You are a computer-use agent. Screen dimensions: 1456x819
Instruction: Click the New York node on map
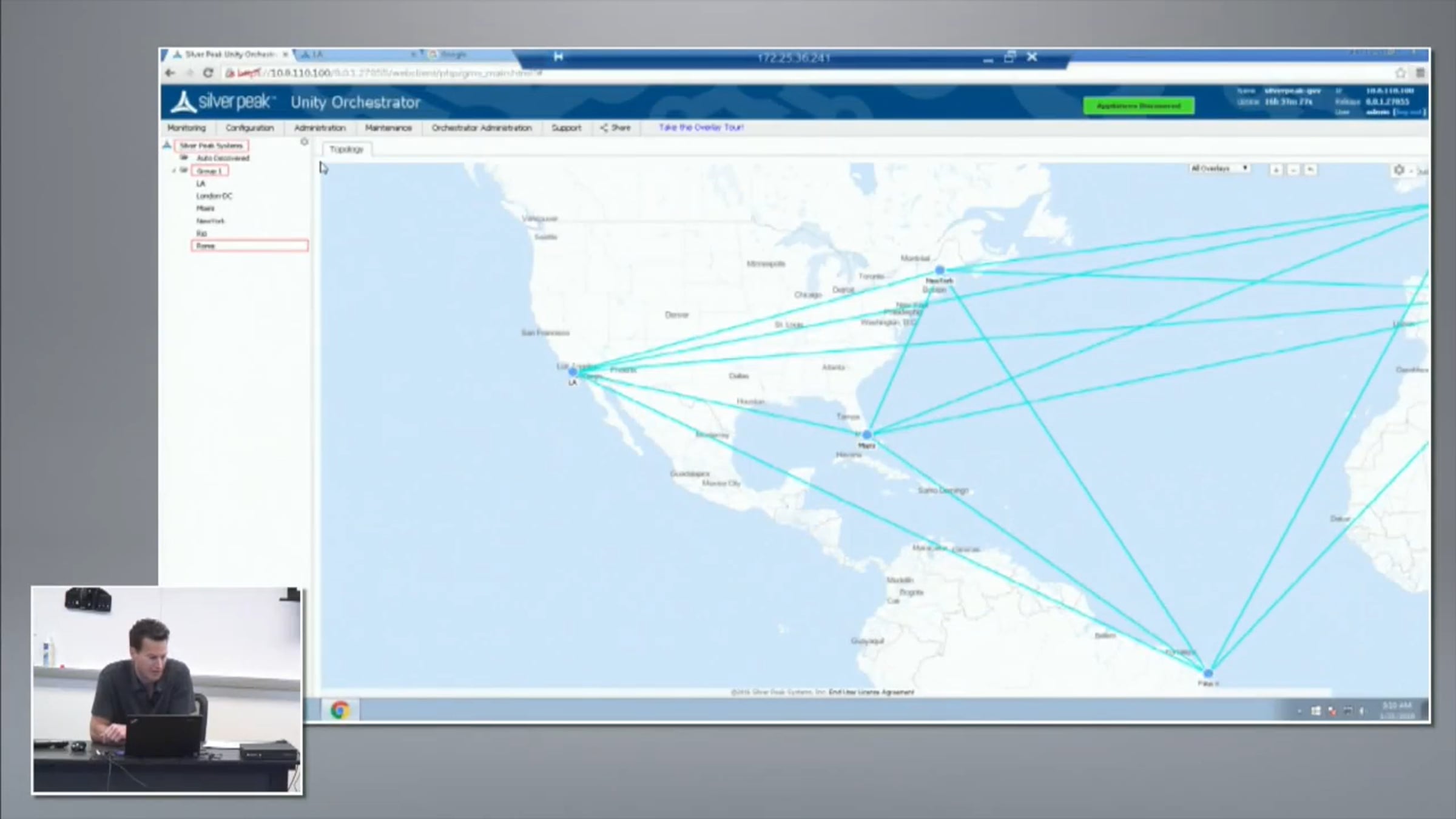(x=940, y=271)
